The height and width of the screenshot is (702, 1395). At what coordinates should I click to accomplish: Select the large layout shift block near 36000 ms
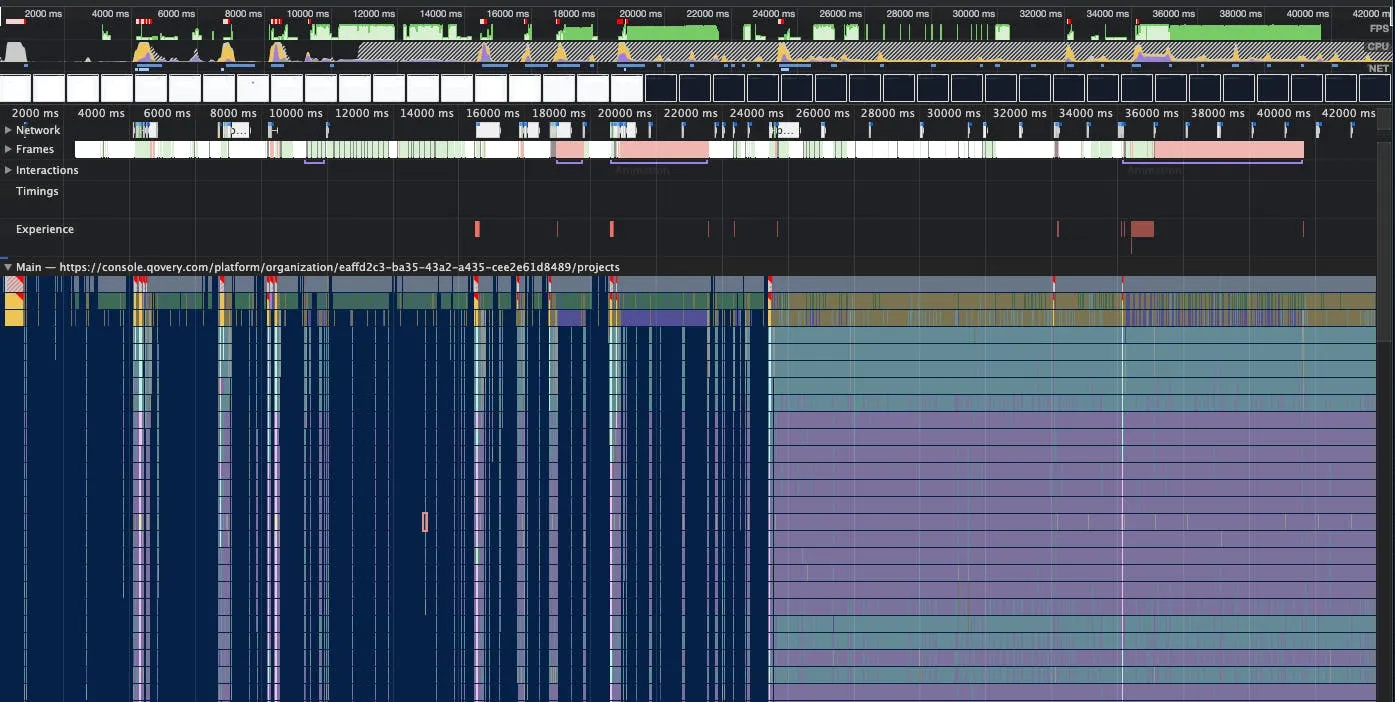click(1142, 229)
